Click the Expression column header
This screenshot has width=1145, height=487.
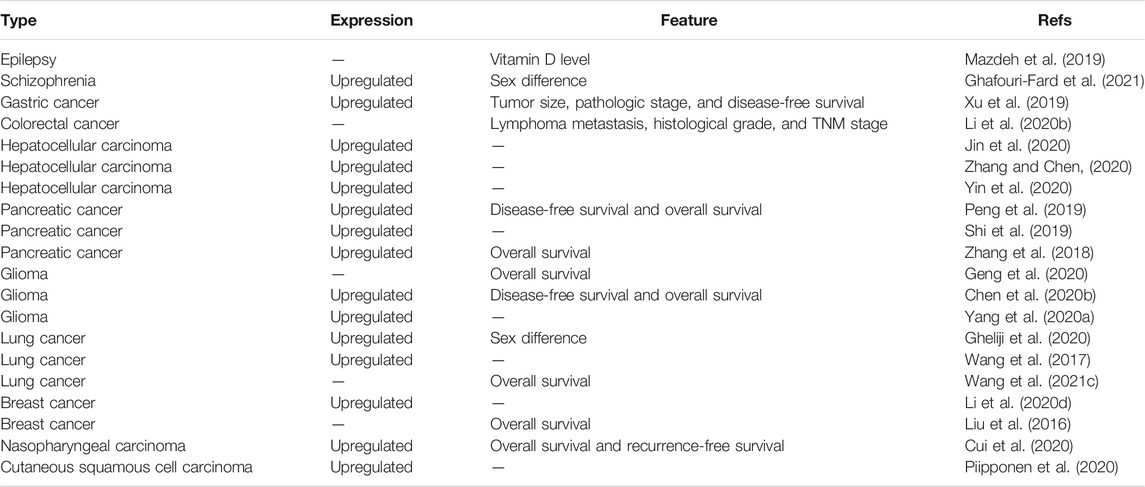click(372, 19)
